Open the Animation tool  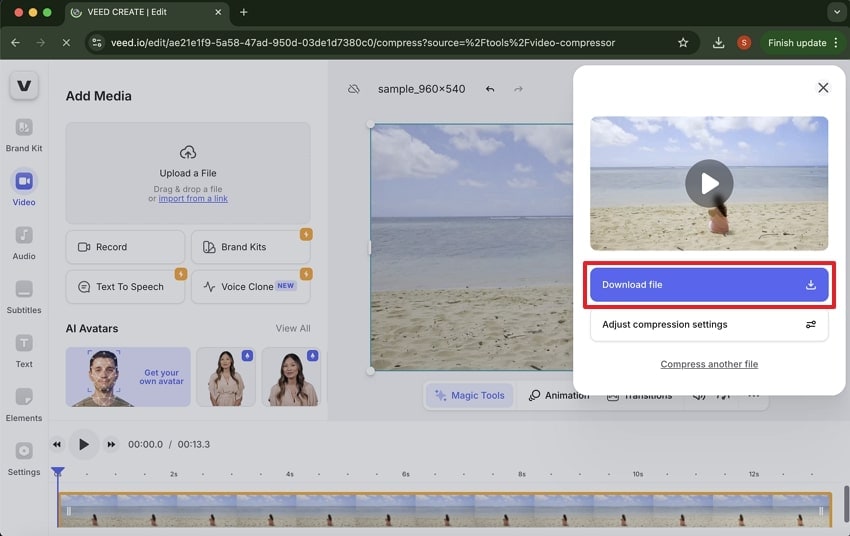558,396
